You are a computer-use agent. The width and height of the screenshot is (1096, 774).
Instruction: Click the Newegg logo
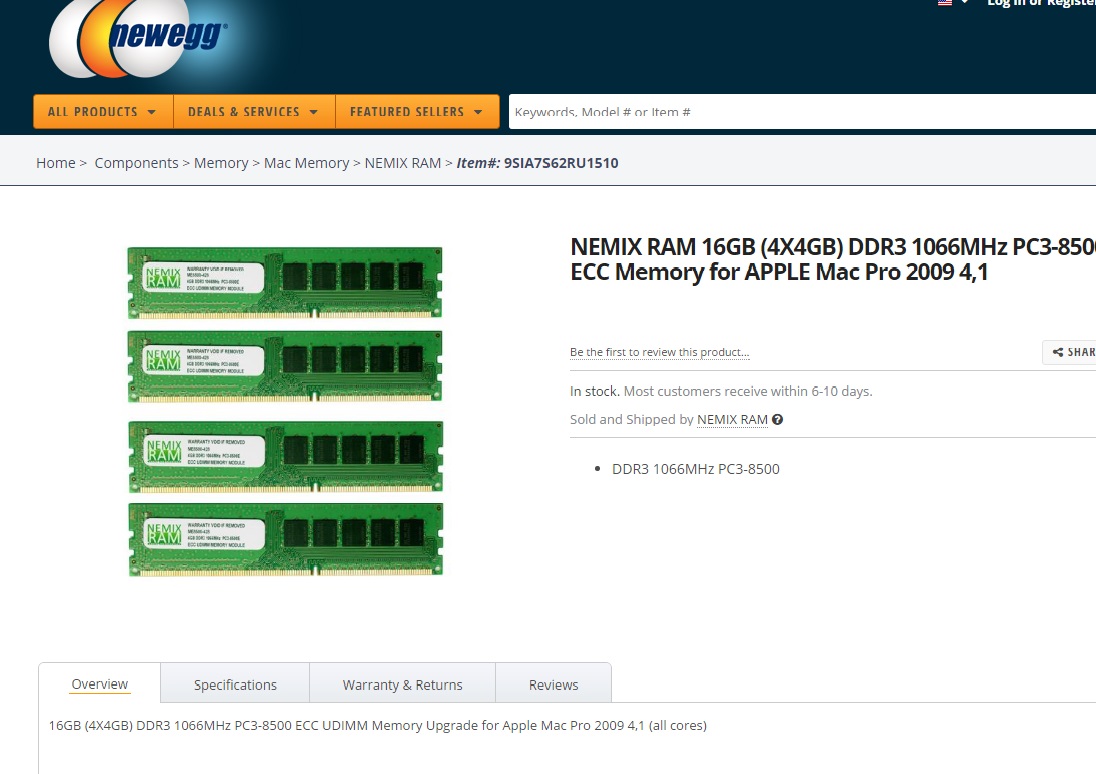point(138,36)
